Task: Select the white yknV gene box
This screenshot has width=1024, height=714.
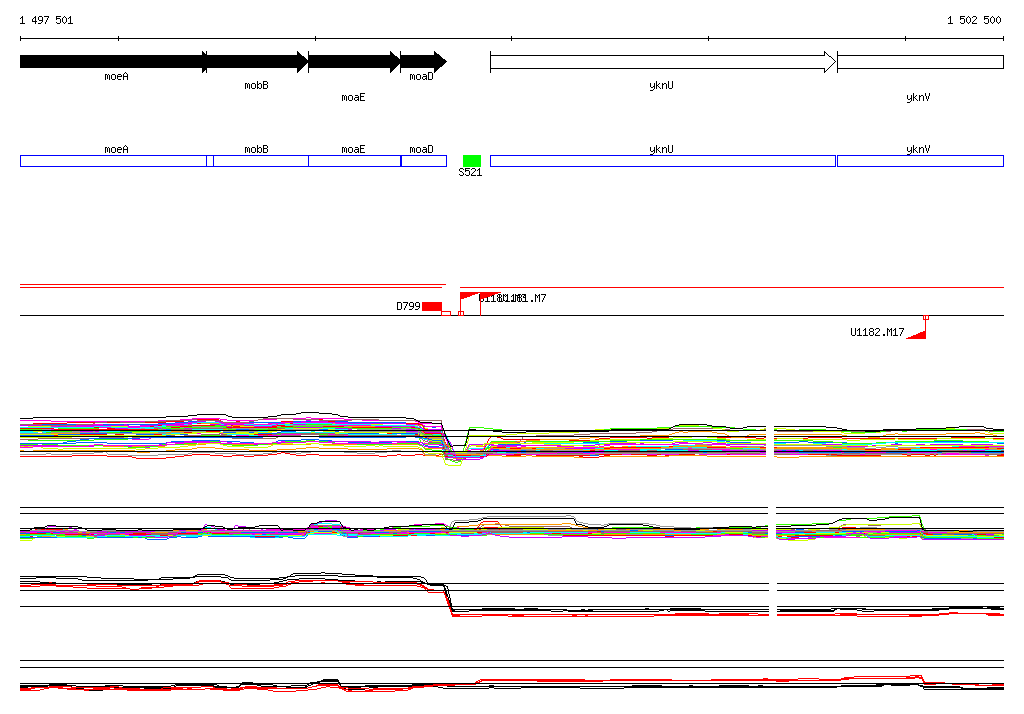Action: pyautogui.click(x=920, y=62)
